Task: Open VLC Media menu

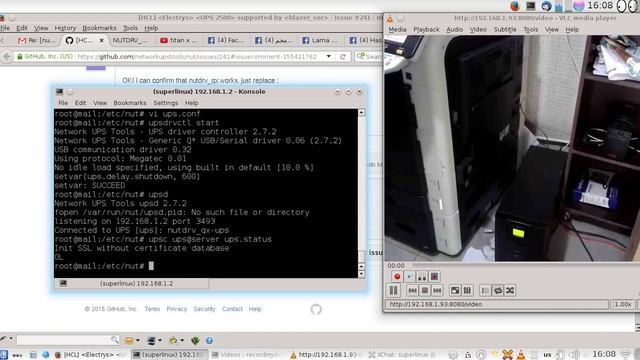Action: [x=397, y=29]
